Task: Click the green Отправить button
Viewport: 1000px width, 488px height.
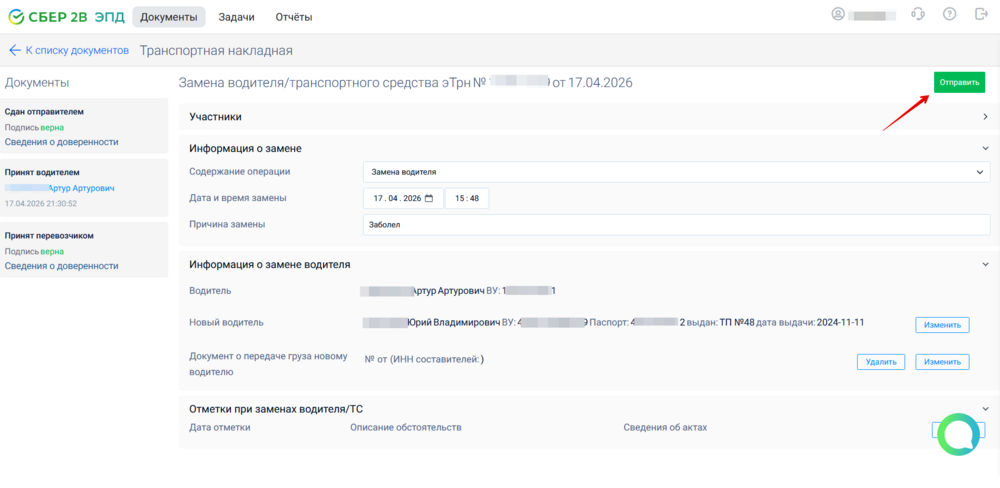Action: (x=959, y=83)
